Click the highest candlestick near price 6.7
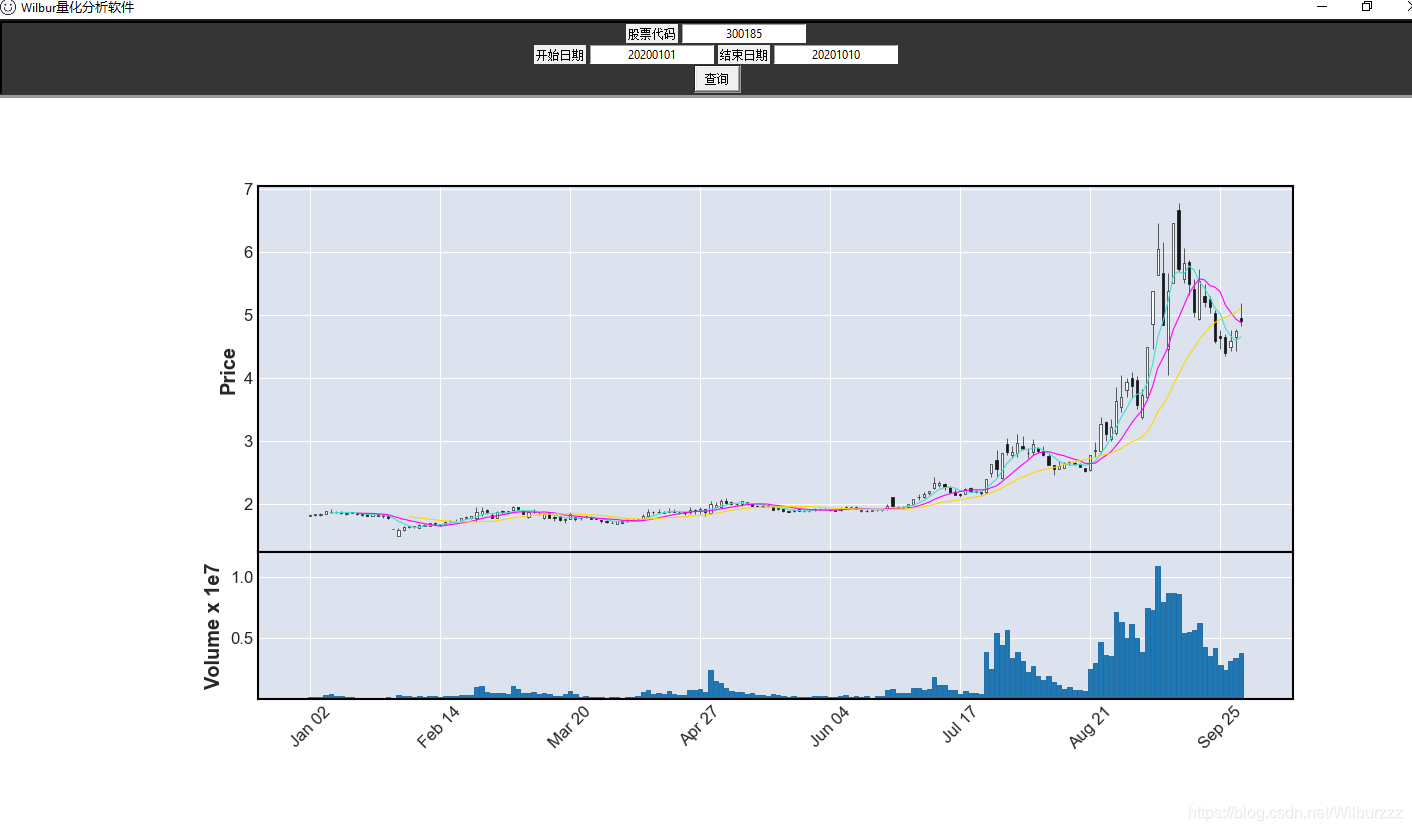Screen dimensions: 1412x831 point(1179,238)
